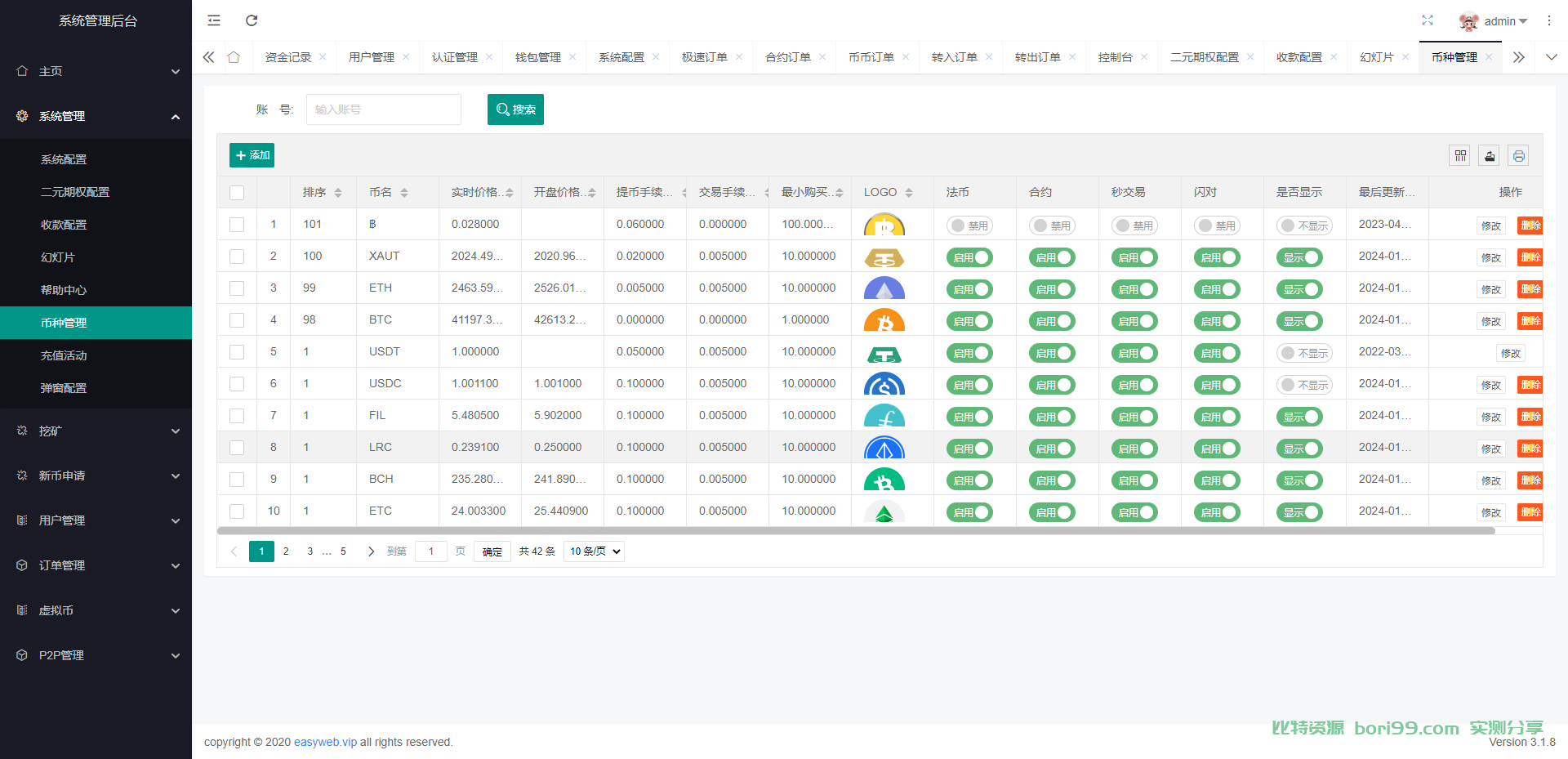Screen dimensions: 1568x759
Task: Toggle 闪对 switch for FIL row
Action: tap(1217, 417)
